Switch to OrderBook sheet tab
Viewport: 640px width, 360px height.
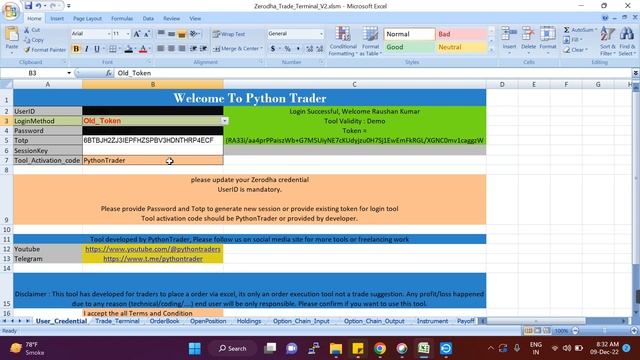(x=164, y=321)
